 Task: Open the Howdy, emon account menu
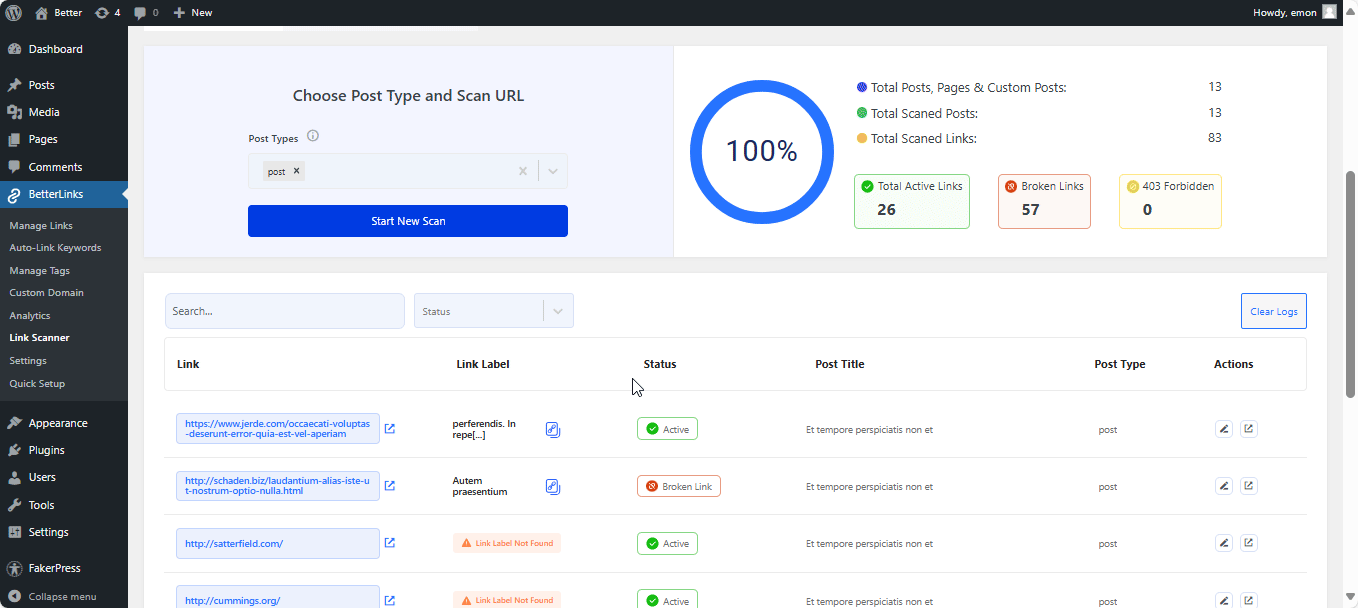point(1285,12)
